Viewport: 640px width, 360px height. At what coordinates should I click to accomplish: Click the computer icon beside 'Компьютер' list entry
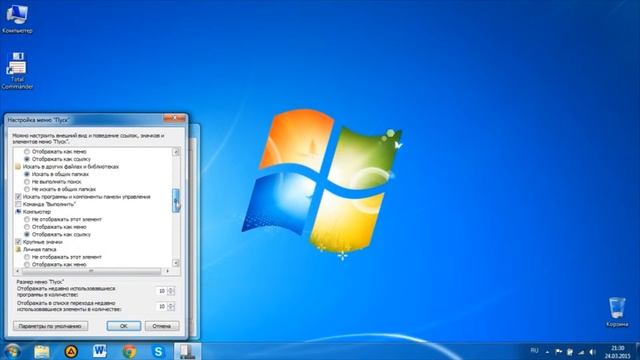pyautogui.click(x=18, y=211)
